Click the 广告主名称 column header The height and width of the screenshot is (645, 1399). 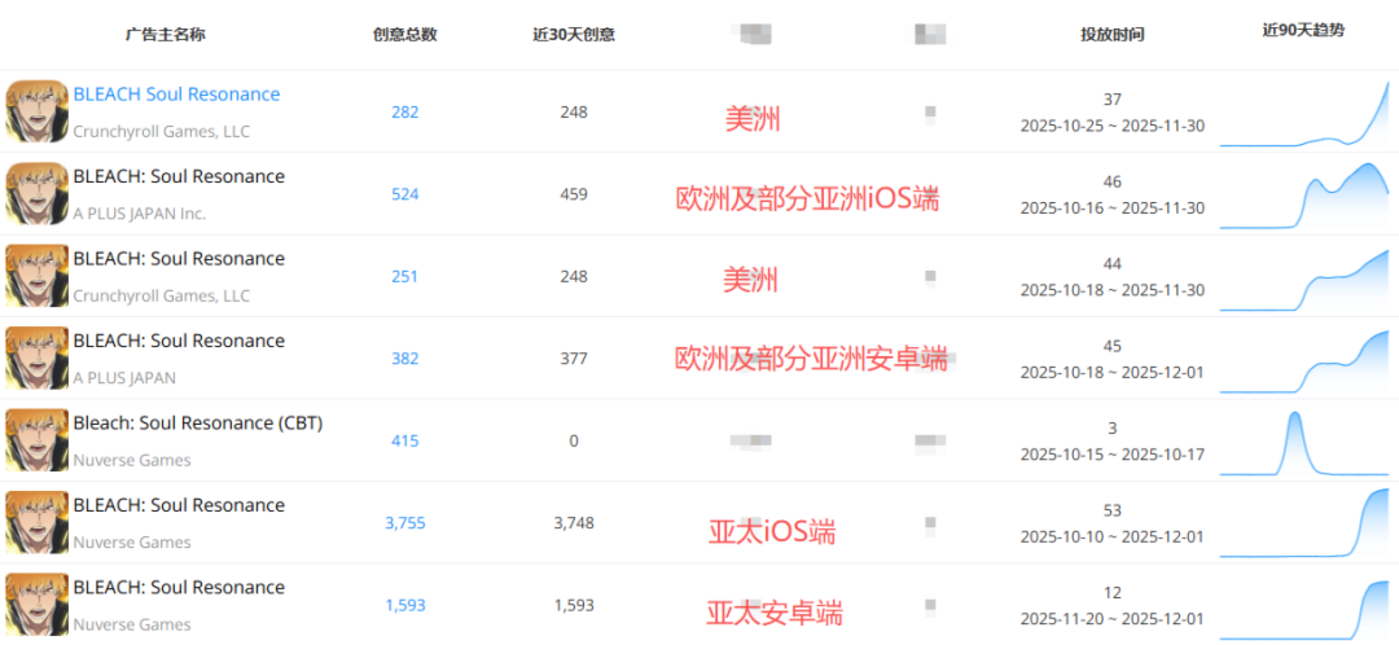click(x=166, y=34)
